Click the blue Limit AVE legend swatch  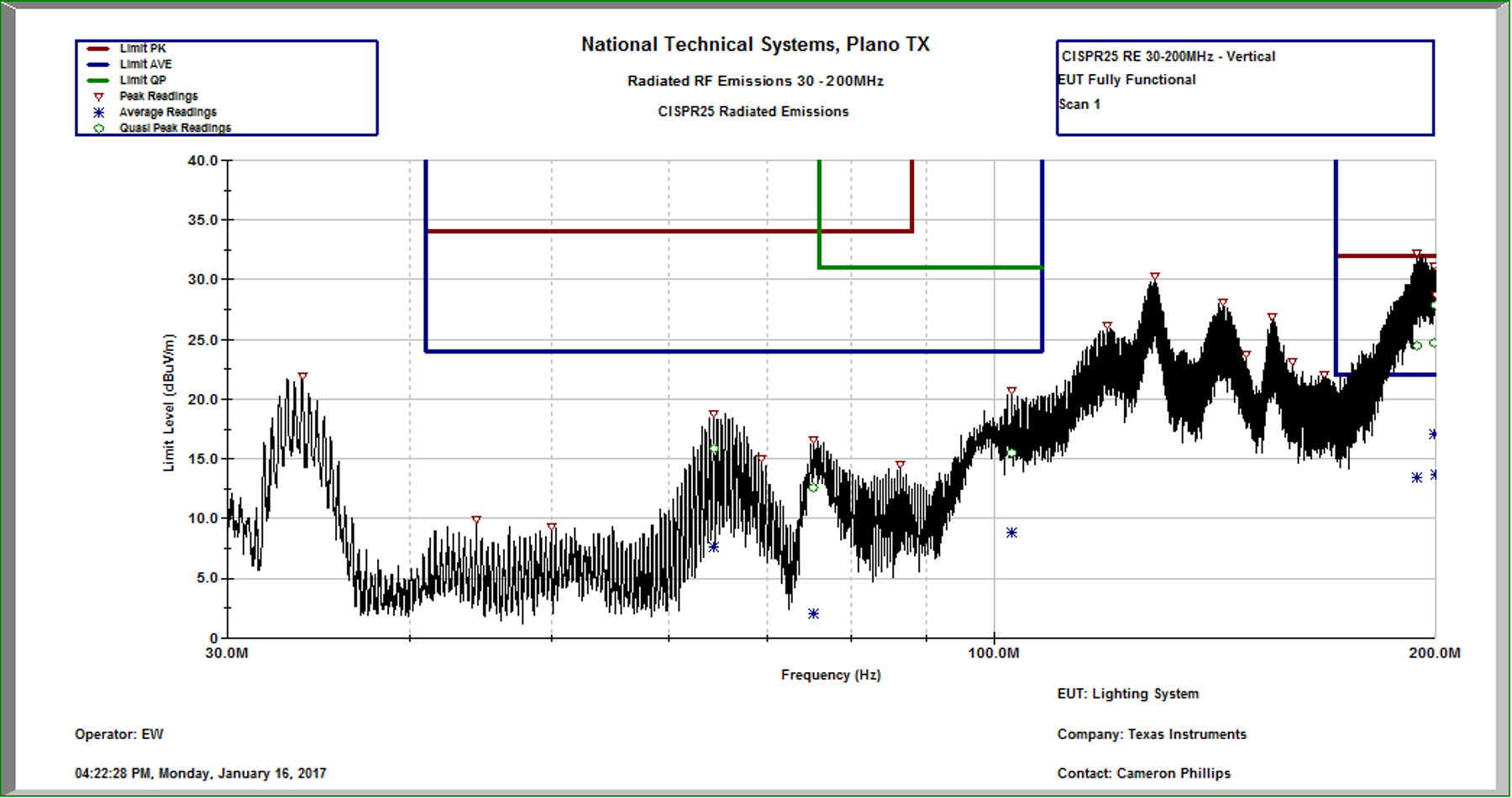(x=98, y=65)
